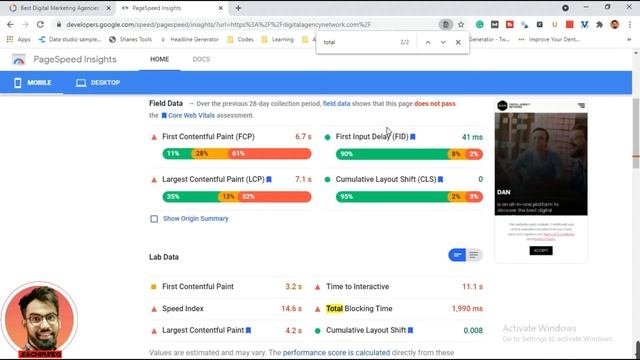Viewport: 640px width, 360px height.
Task: Open the Shanes Tools bookmark
Action: pos(131,40)
